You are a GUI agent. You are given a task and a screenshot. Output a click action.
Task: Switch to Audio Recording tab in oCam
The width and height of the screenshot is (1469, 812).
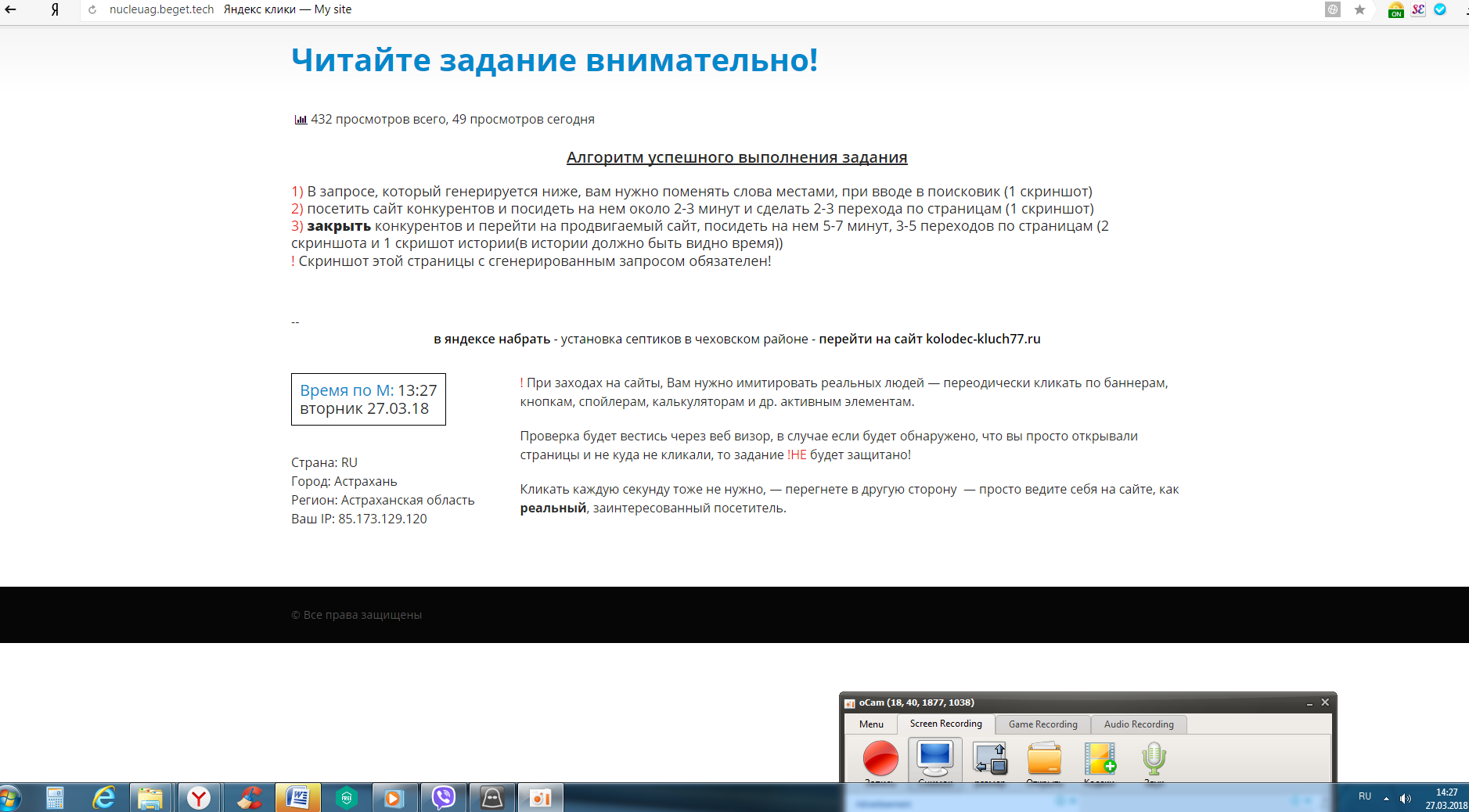tap(1139, 724)
